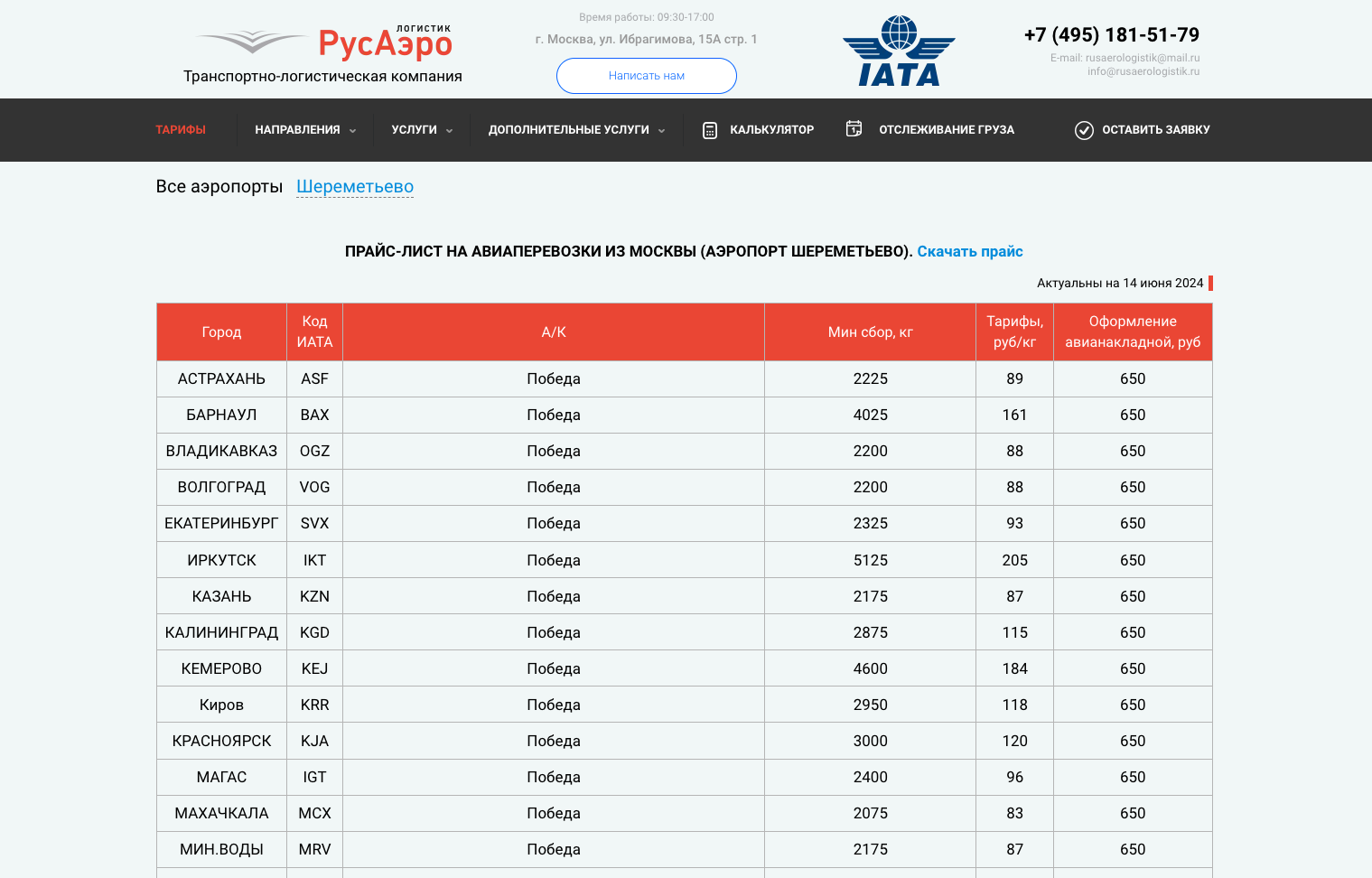Click the rusaerologistik@mail.ru email address
The height and width of the screenshot is (878, 1372).
(1142, 58)
